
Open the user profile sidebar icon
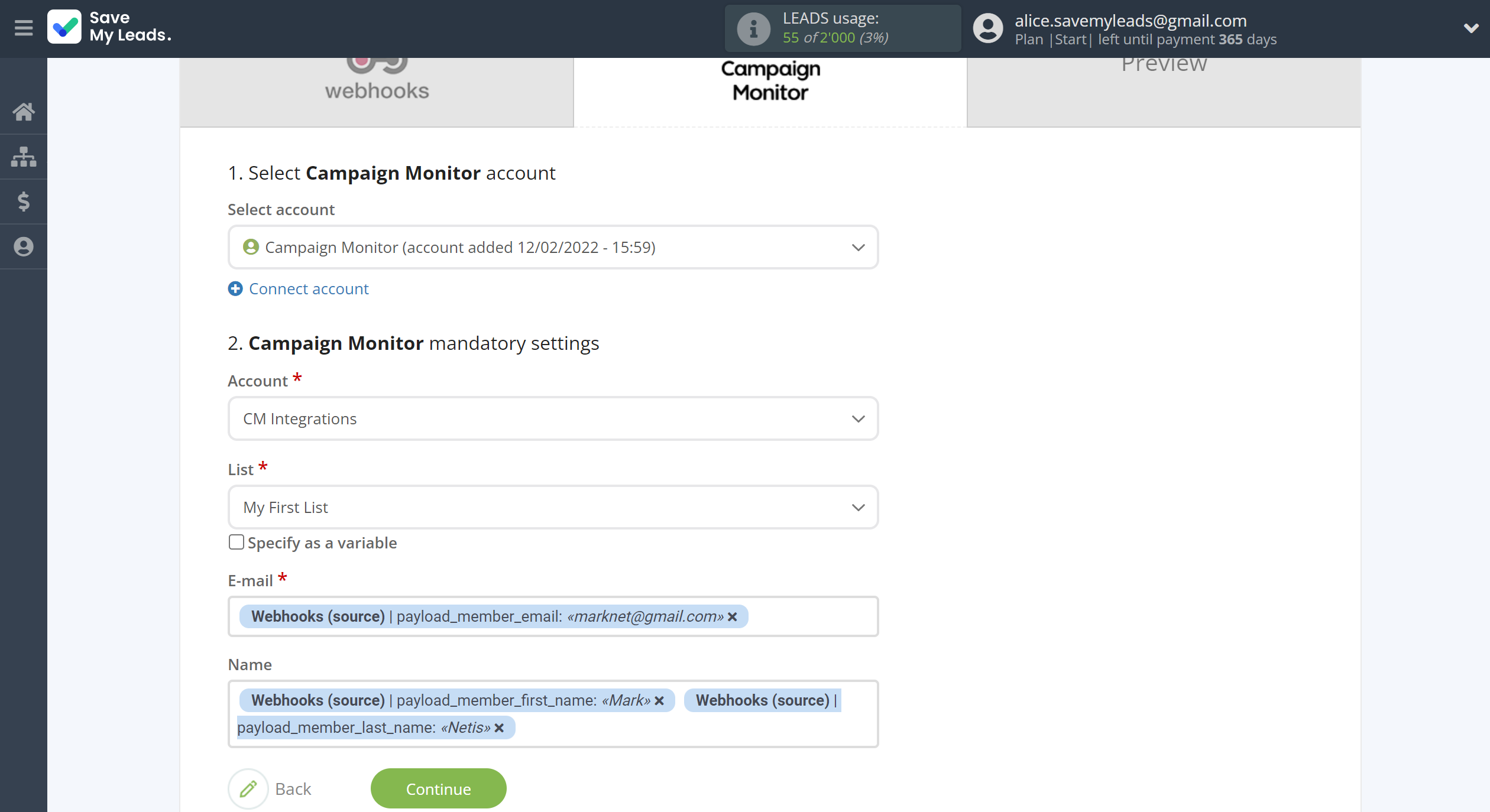[24, 246]
